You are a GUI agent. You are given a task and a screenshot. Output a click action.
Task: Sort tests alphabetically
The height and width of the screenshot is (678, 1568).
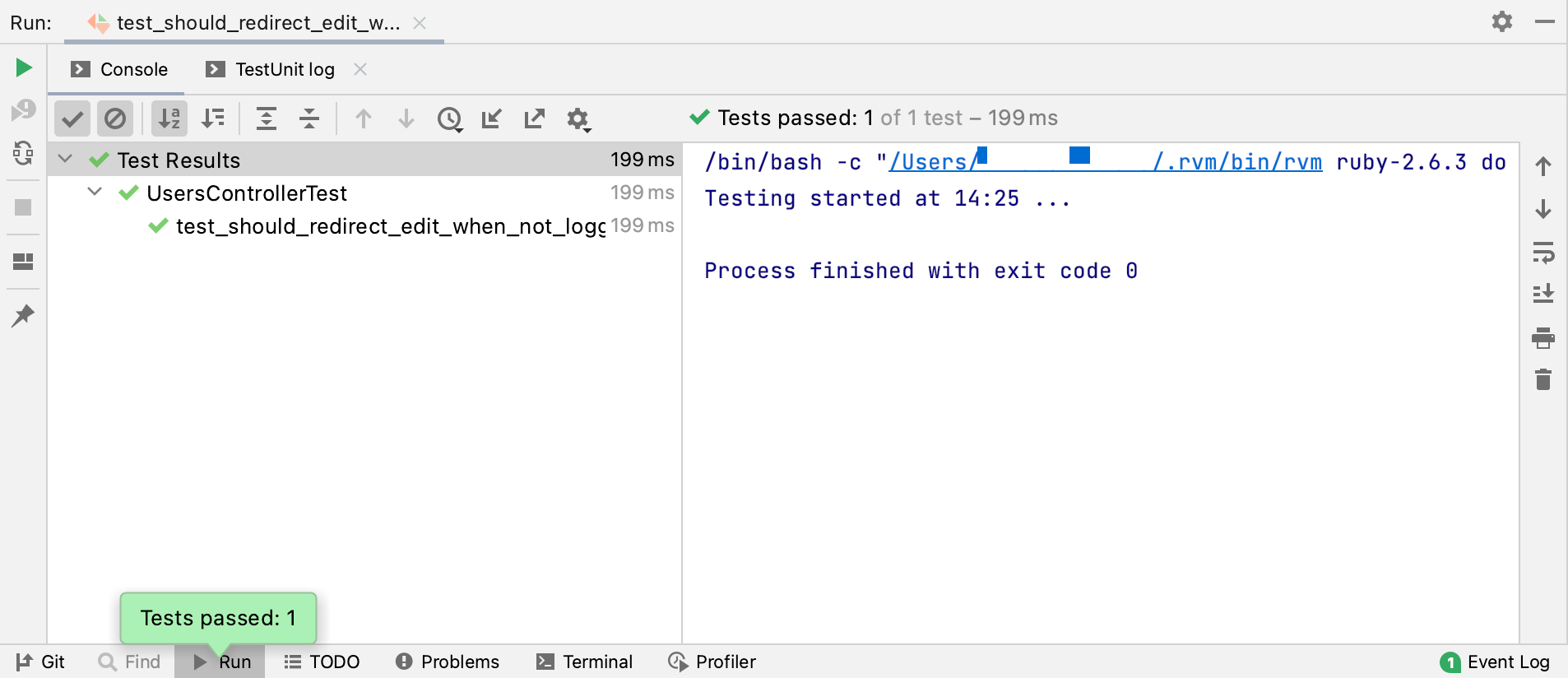(169, 119)
